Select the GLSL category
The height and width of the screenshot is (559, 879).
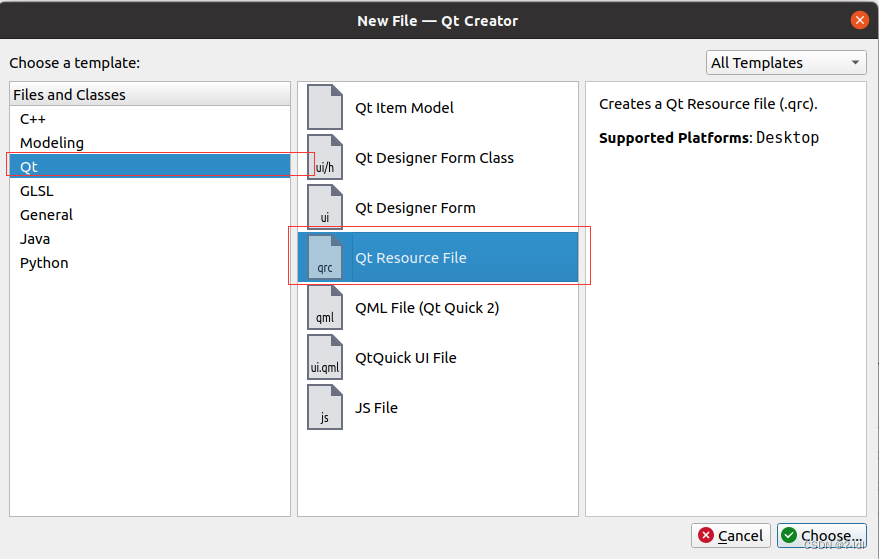pos(150,191)
